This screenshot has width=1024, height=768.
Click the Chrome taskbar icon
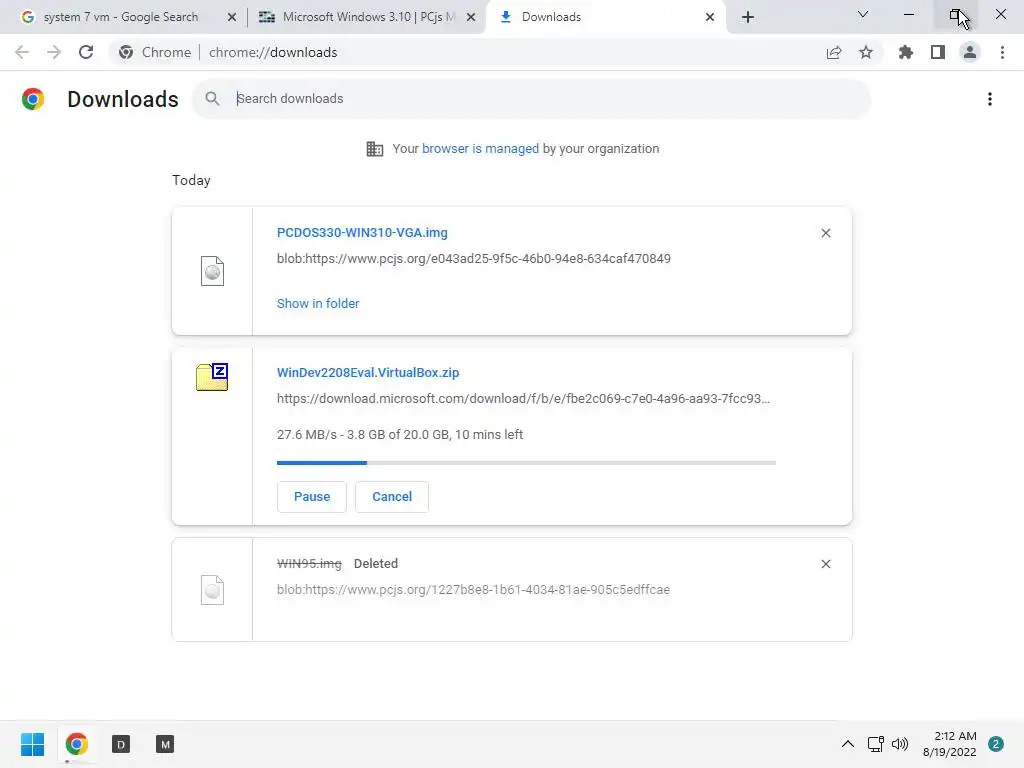coord(76,744)
